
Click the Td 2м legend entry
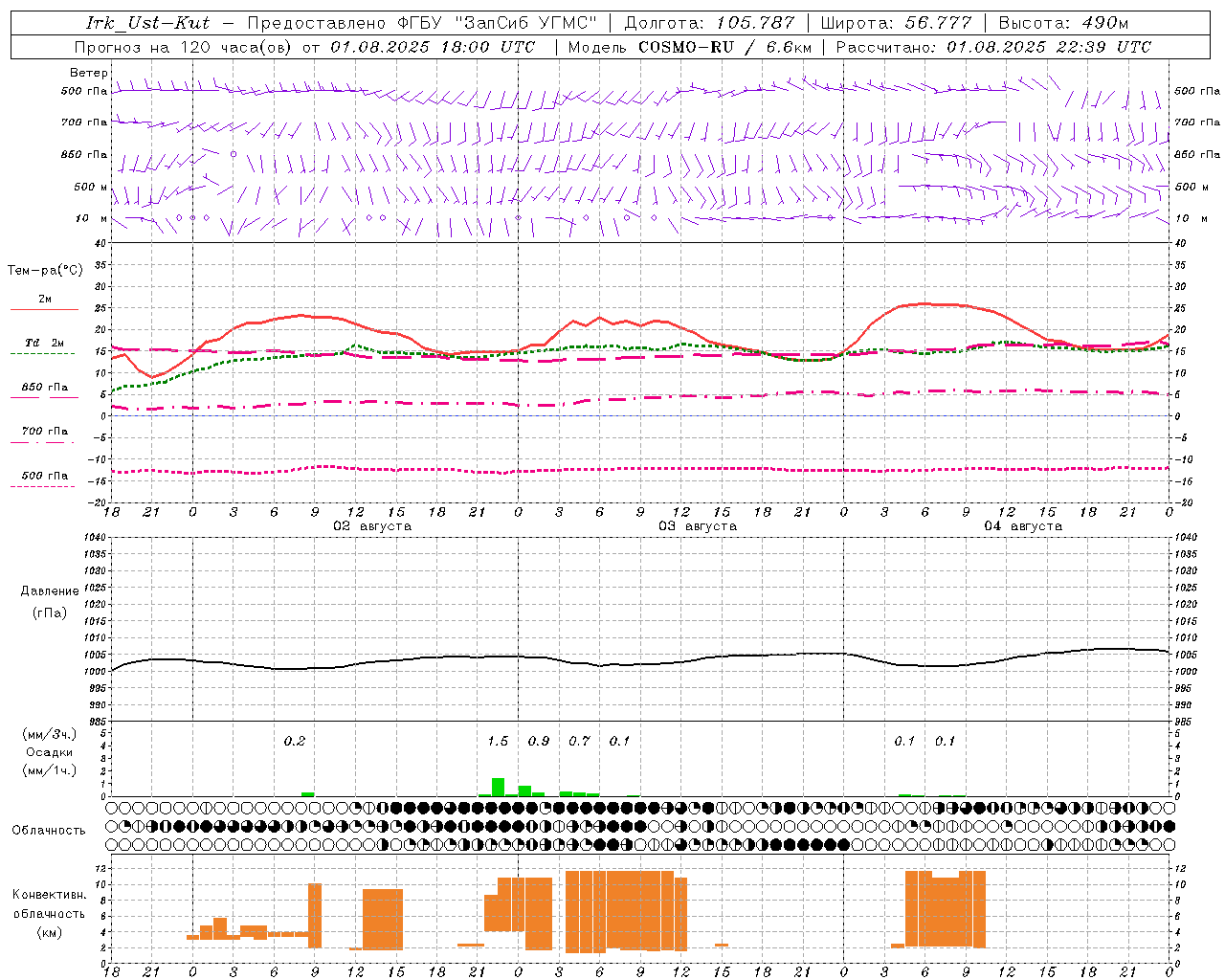(x=45, y=342)
